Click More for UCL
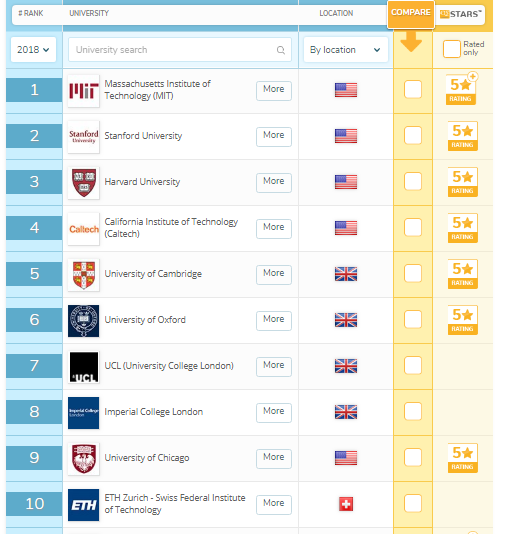 (274, 366)
